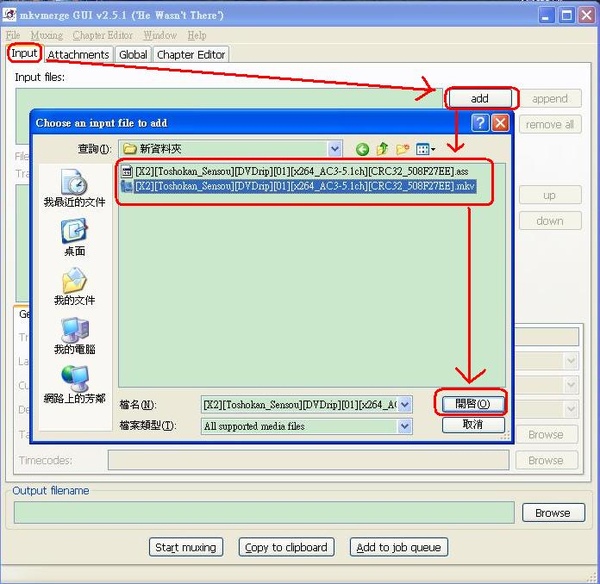Click Start muxing button
The height and width of the screenshot is (584, 600).
[x=186, y=547]
